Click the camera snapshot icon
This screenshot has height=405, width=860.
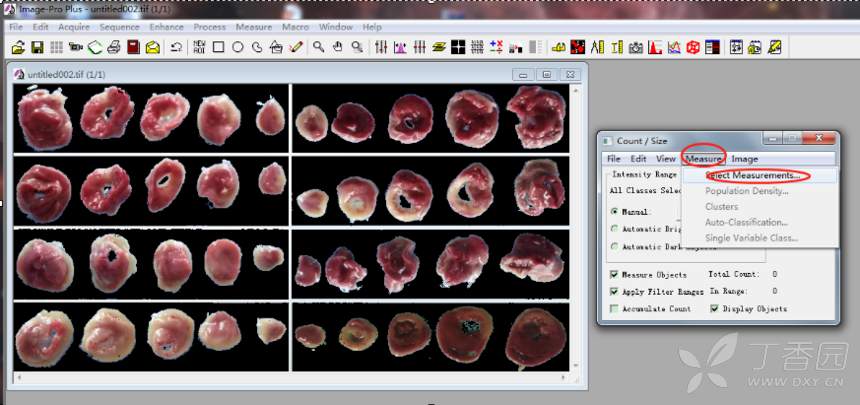coord(635,47)
